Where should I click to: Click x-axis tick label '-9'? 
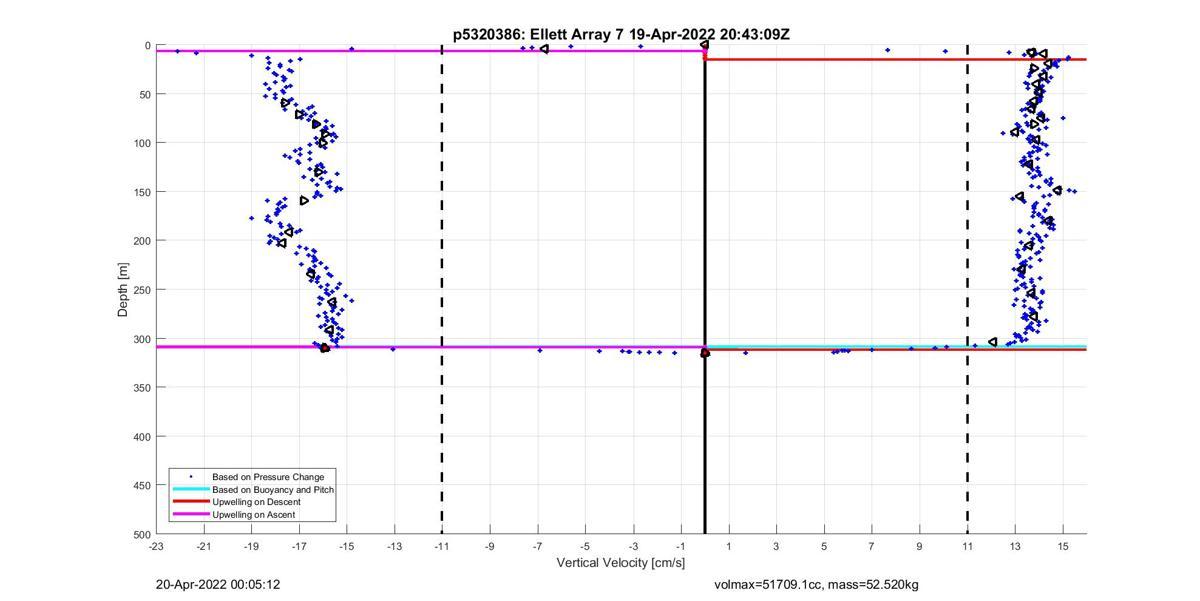pyautogui.click(x=490, y=546)
